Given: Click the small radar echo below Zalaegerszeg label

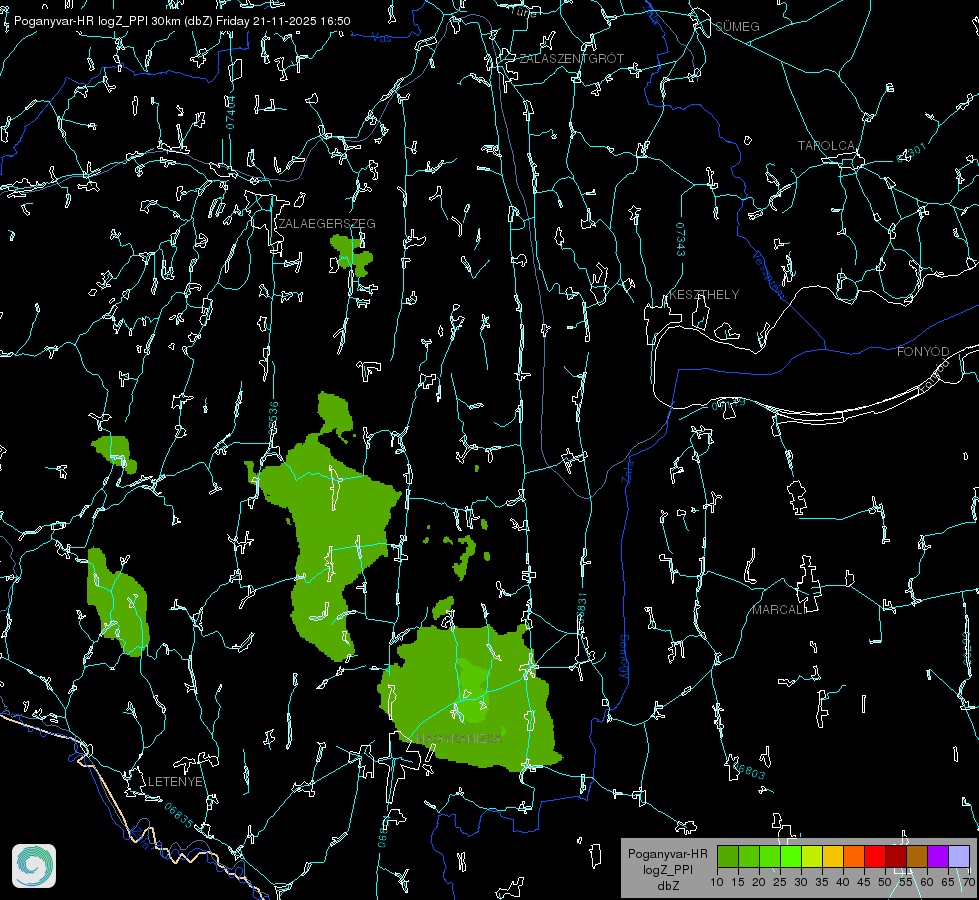Looking at the screenshot, I should pos(351,255).
